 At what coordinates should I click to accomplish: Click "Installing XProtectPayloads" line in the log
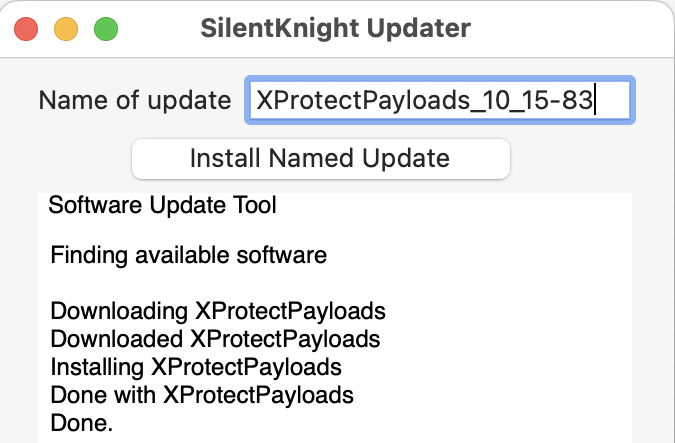pyautogui.click(x=196, y=366)
